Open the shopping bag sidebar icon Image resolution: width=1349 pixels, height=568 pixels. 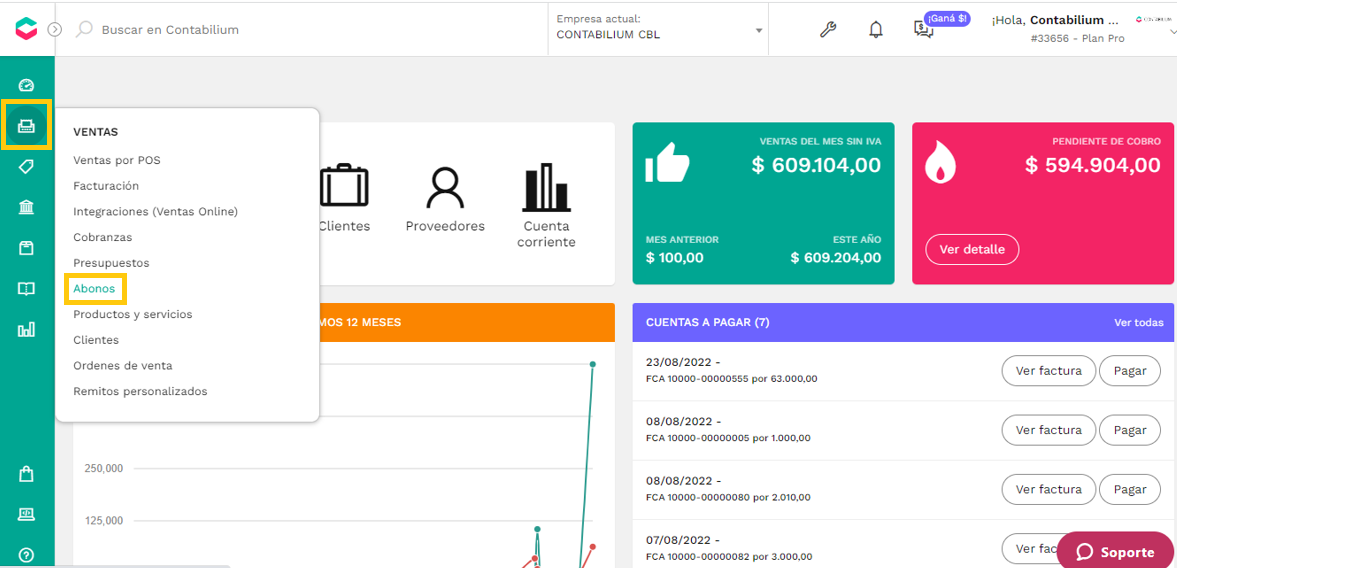tap(27, 474)
